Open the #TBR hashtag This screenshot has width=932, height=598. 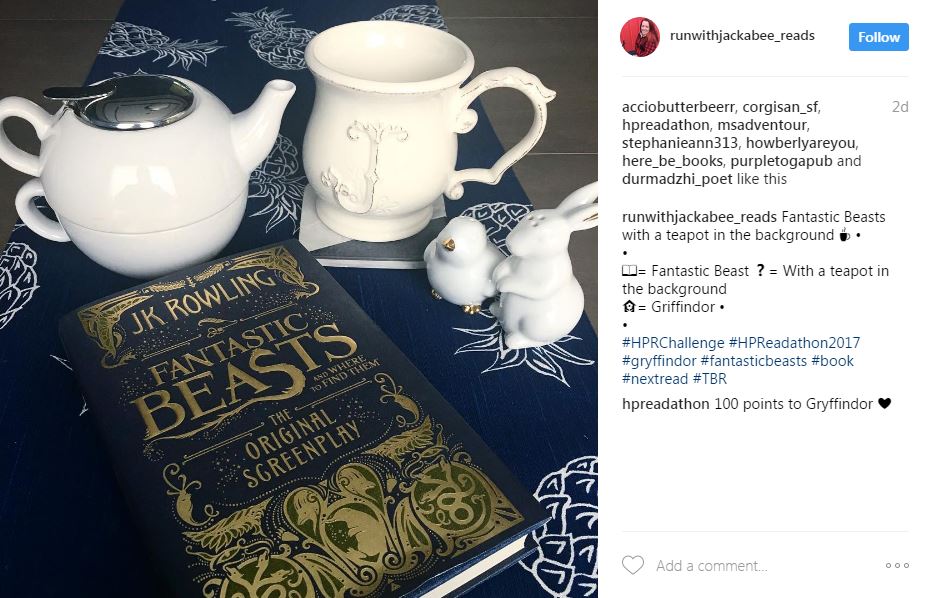(710, 379)
